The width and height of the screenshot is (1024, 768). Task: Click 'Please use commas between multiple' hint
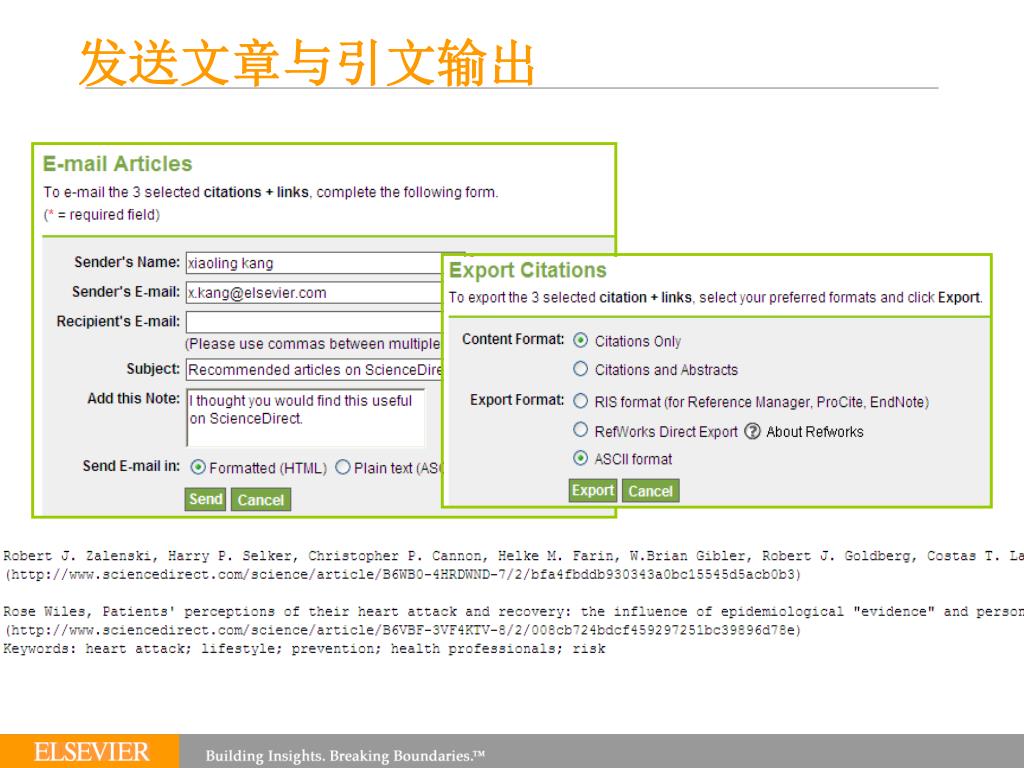point(312,344)
